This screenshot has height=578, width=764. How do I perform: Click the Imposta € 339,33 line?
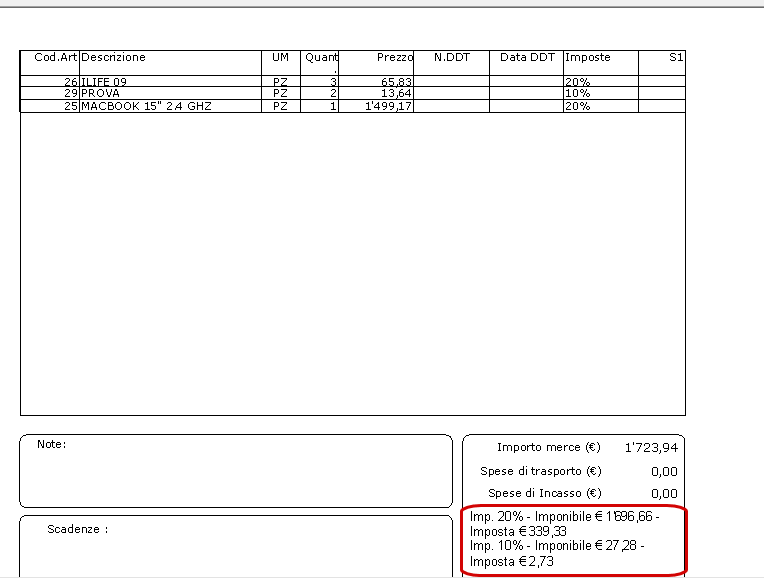tap(518, 531)
